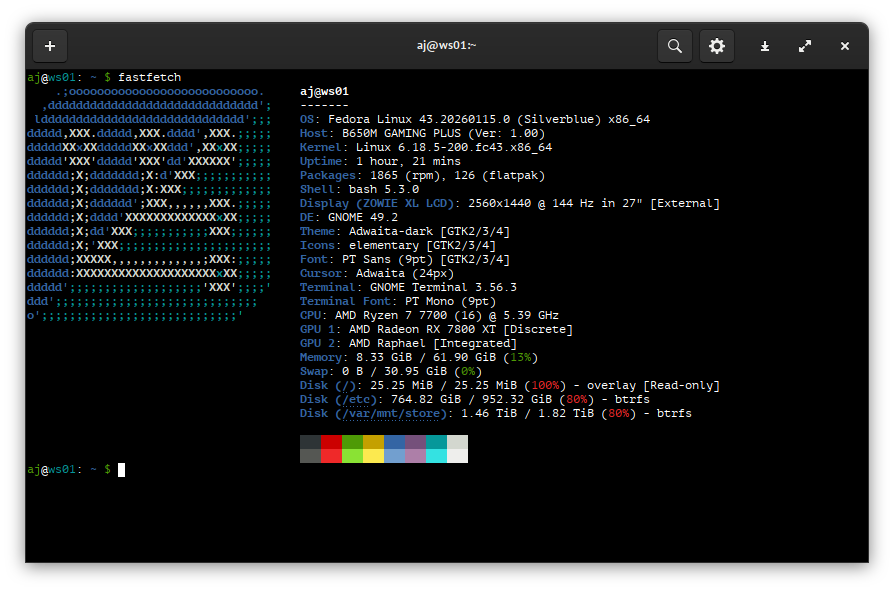Screen dimensions: 894x591
Task: Click the GPU 2 line AMD Raphael
Action: click(x=408, y=343)
